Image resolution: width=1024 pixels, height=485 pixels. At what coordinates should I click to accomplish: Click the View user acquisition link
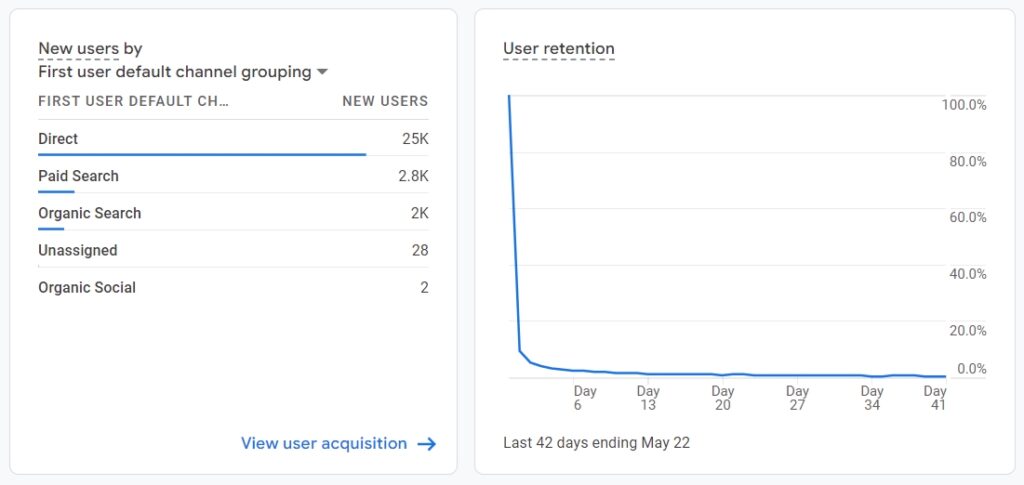[324, 444]
